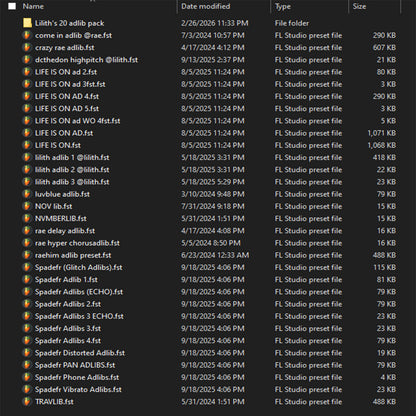Screen dimensions: 416x416
Task: Open the Lilith's 20 adlib pack folder icon
Action: [x=27, y=23]
